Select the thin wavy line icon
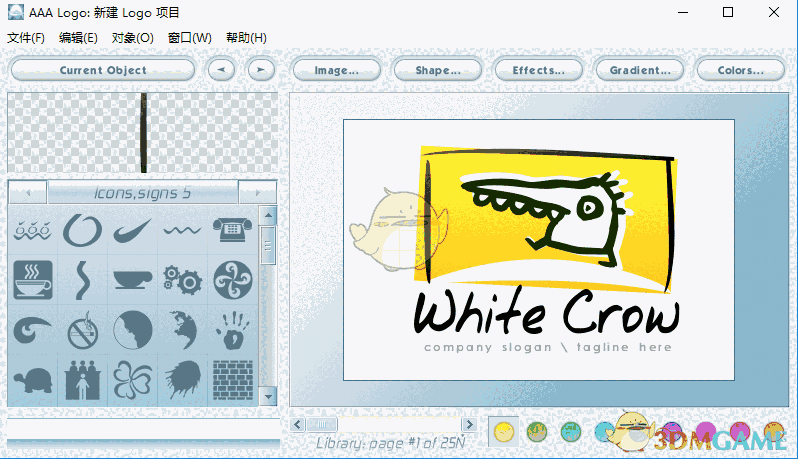This screenshot has height=459, width=798. [x=182, y=231]
